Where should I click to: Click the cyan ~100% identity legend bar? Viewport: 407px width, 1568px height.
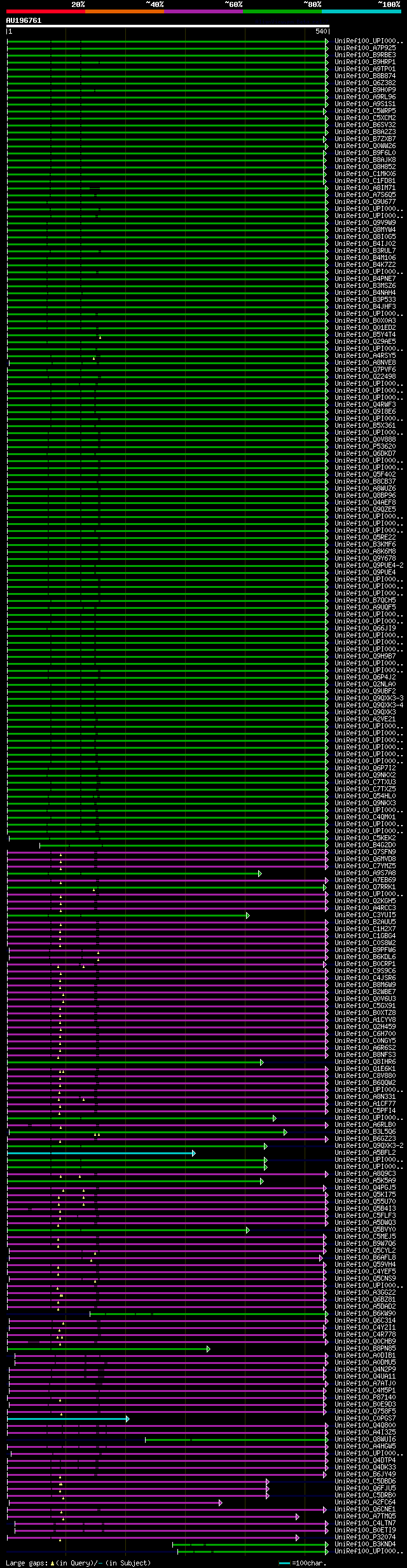pos(361,11)
